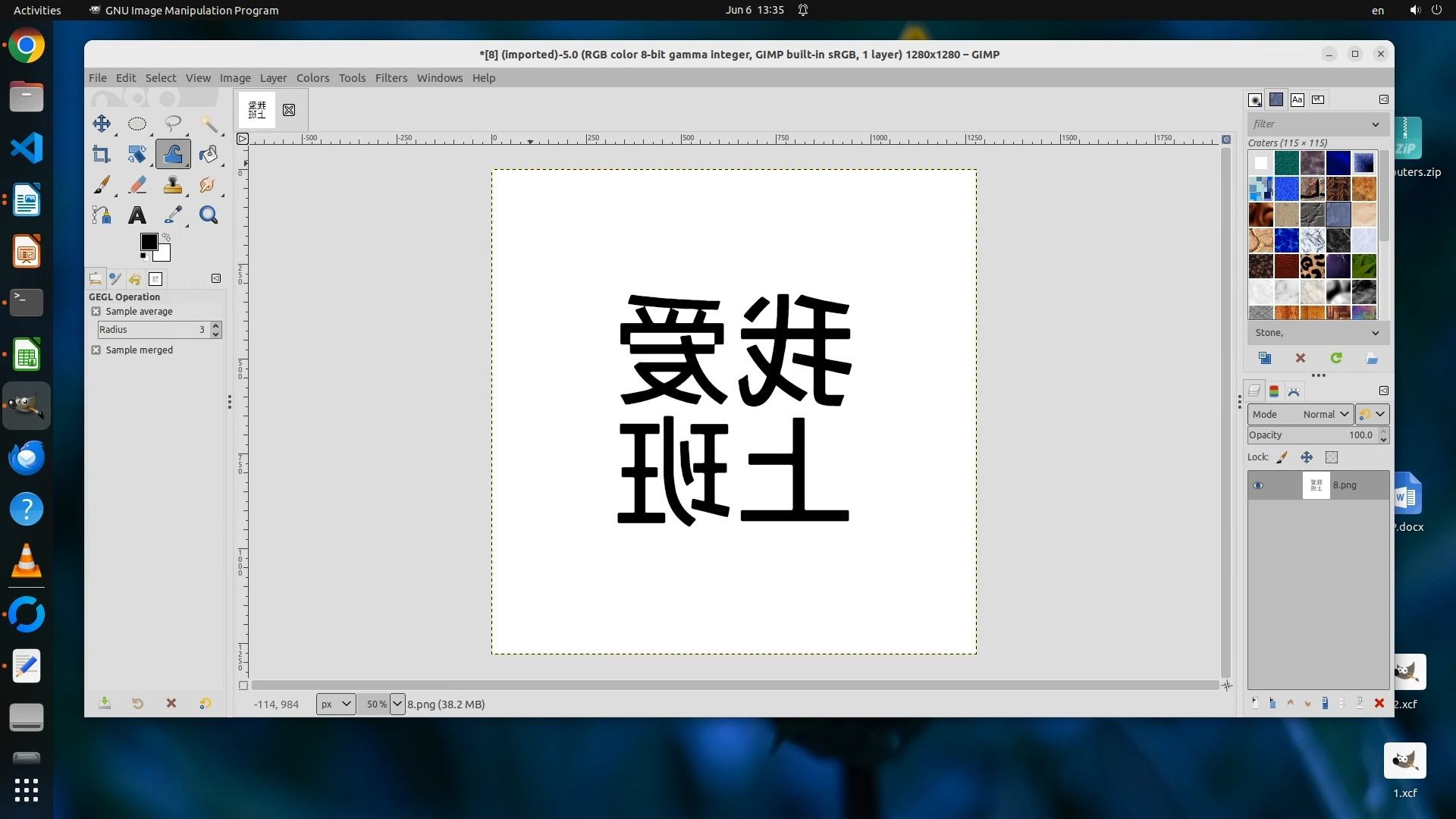Image resolution: width=1456 pixels, height=819 pixels.
Task: Select the Zoom magnifier tool
Action: (x=209, y=215)
